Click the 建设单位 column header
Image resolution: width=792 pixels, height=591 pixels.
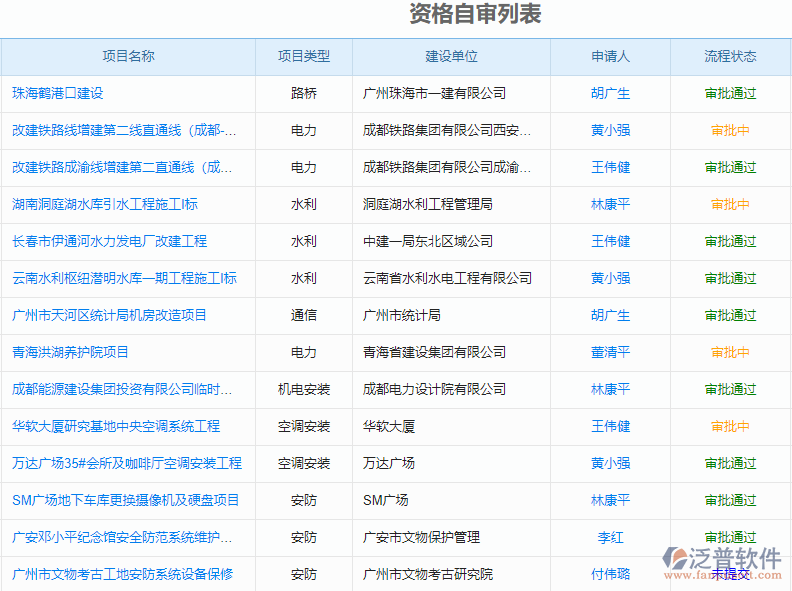(x=451, y=57)
